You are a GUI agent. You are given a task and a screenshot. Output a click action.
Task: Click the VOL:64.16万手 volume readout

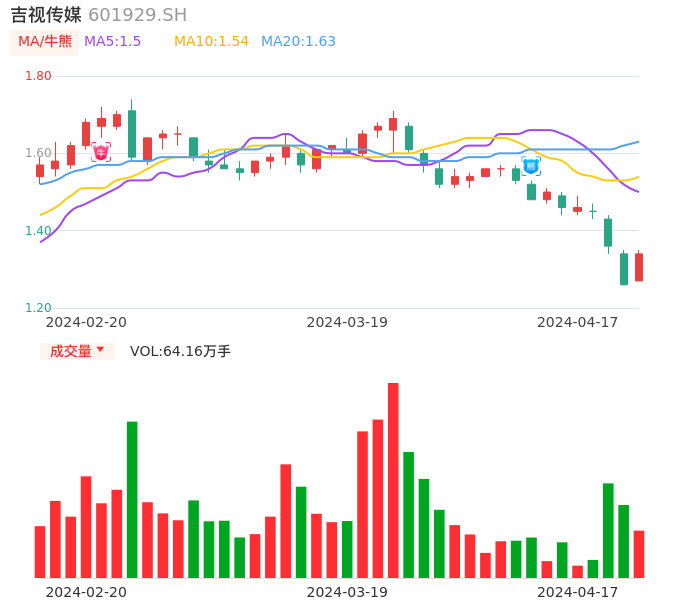click(180, 351)
